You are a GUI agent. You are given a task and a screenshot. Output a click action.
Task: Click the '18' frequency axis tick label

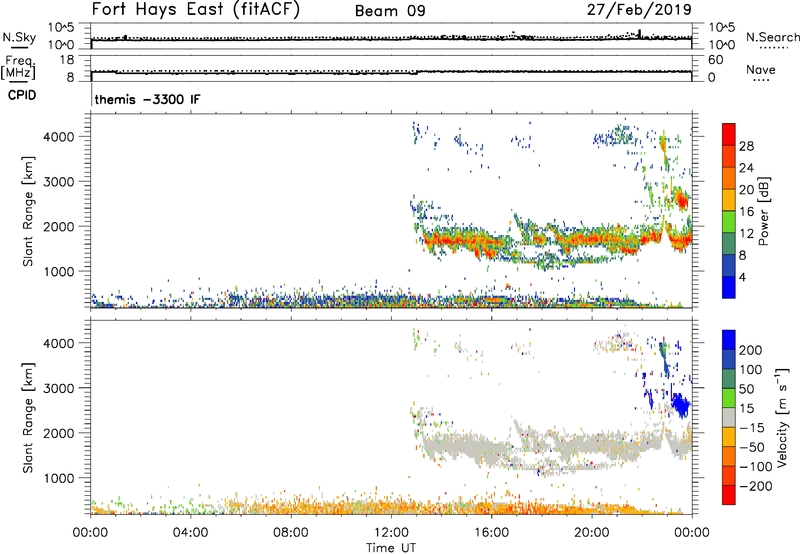(67, 60)
